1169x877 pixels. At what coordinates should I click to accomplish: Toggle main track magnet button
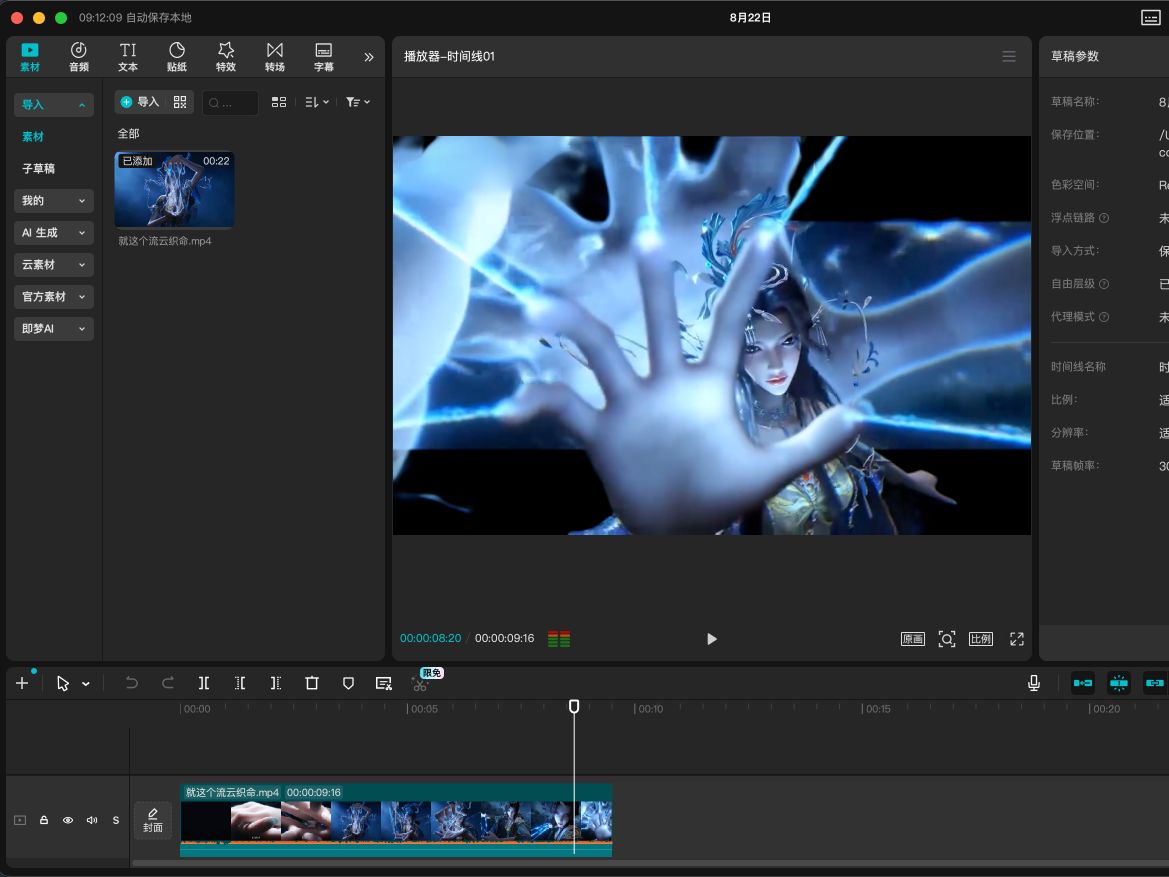pyautogui.click(x=1083, y=683)
